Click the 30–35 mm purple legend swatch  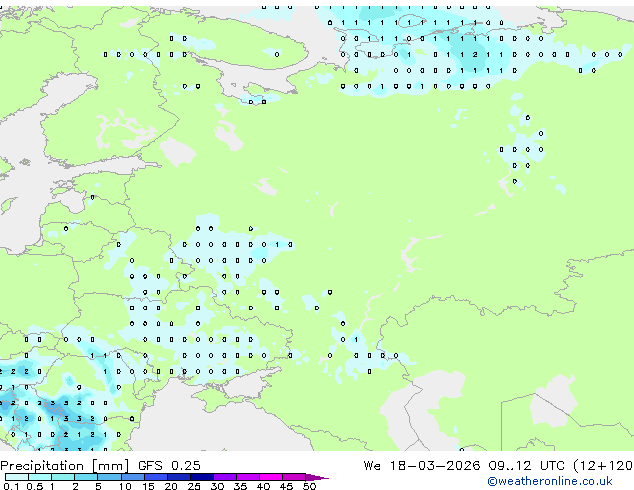(224, 477)
